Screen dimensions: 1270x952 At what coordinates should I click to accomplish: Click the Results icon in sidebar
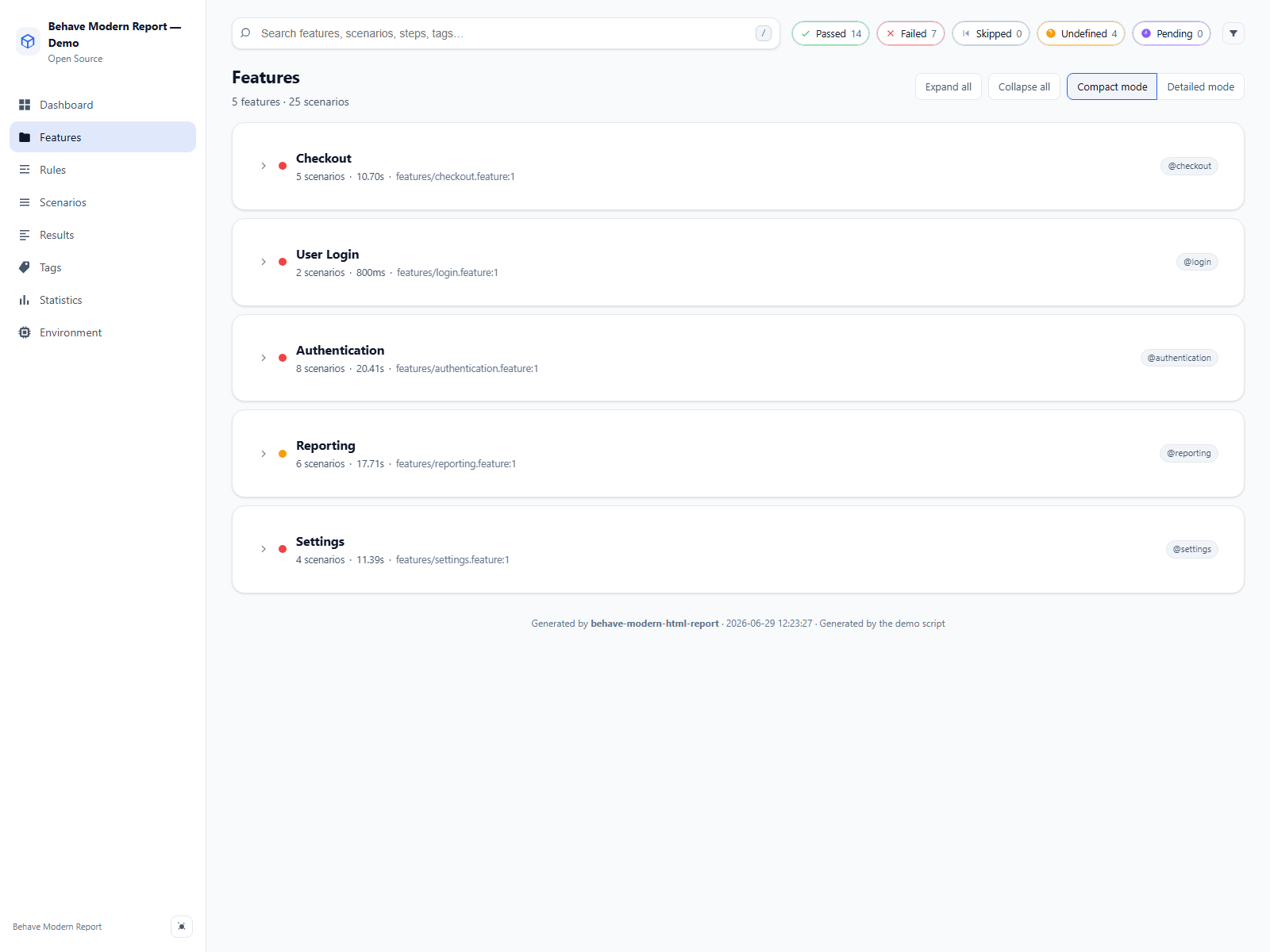[25, 235]
